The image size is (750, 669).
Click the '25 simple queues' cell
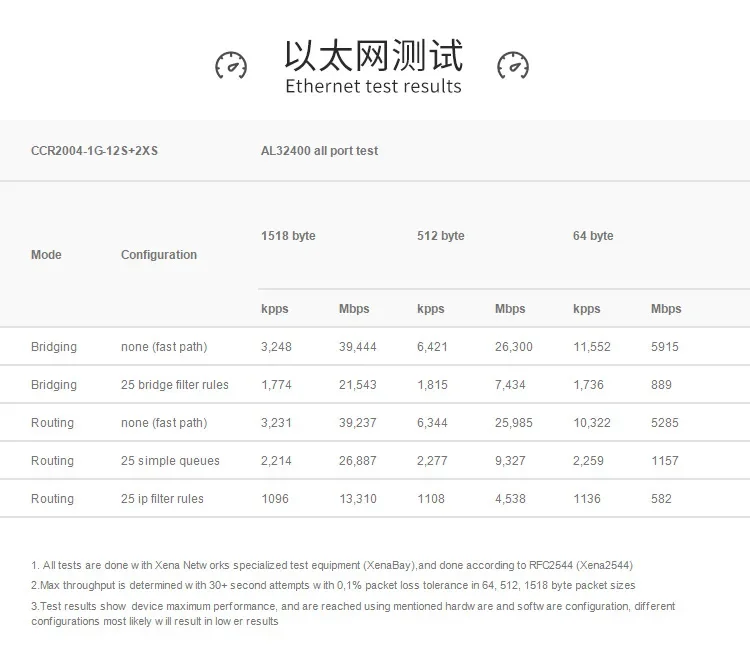pyautogui.click(x=170, y=461)
